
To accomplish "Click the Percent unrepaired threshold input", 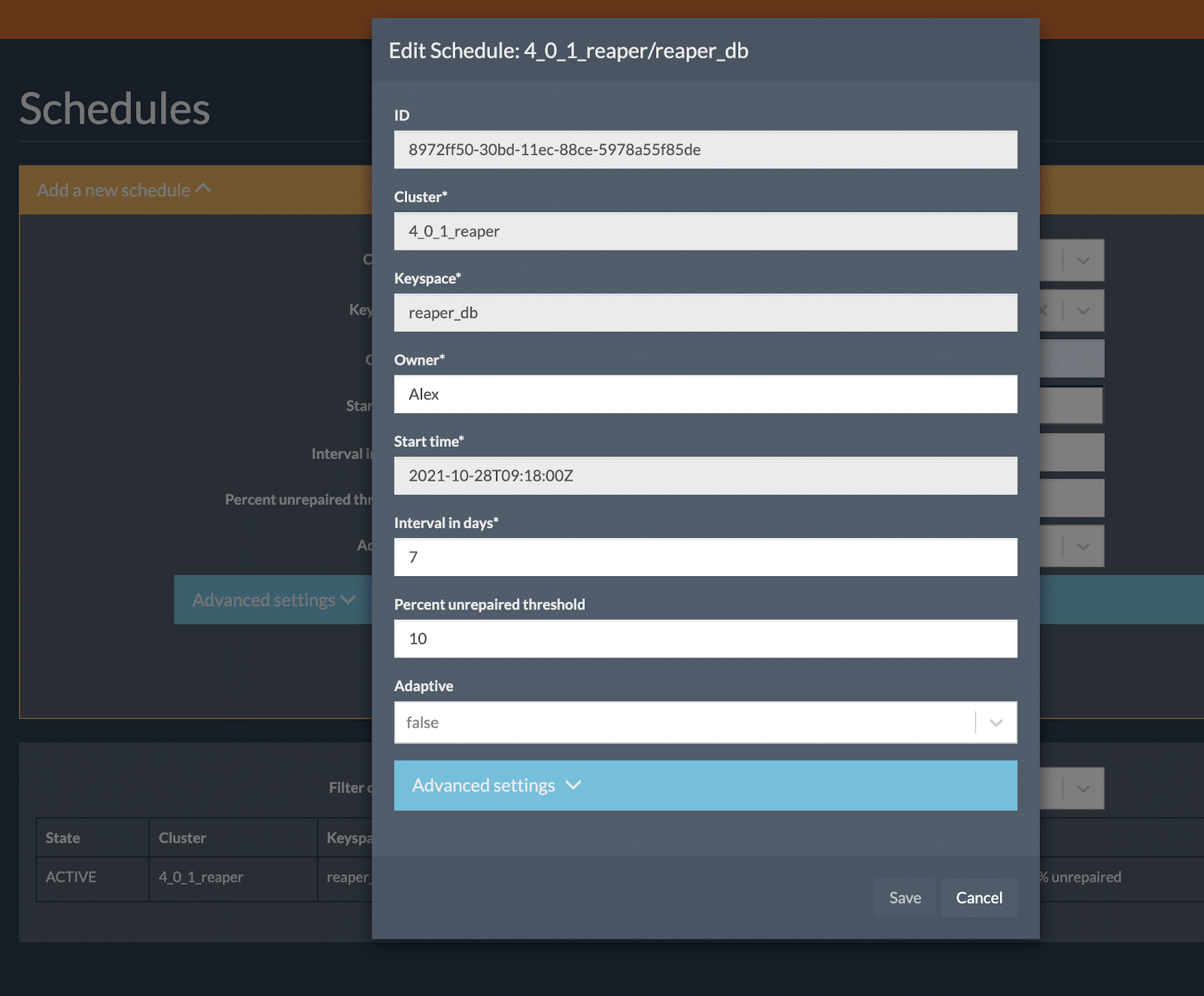I will pyautogui.click(x=705, y=639).
